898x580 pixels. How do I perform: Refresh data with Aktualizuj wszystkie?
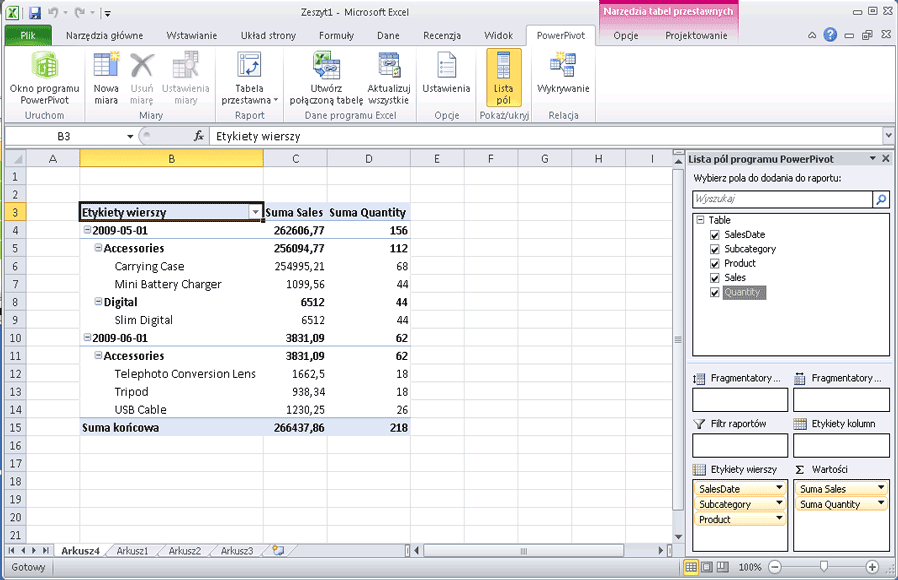(388, 78)
